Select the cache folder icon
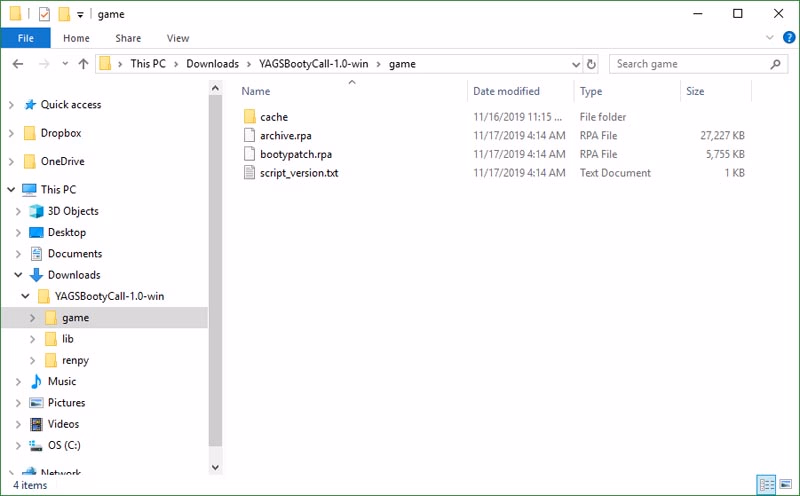The image size is (800, 496). [250, 117]
